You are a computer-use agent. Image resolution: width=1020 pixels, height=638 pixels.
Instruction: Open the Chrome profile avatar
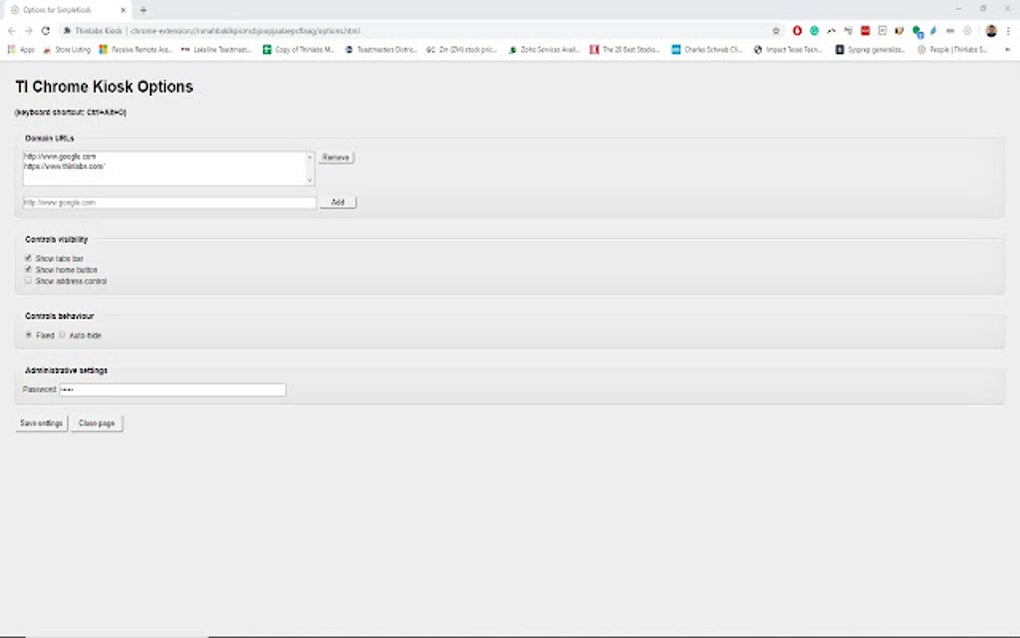(x=990, y=31)
